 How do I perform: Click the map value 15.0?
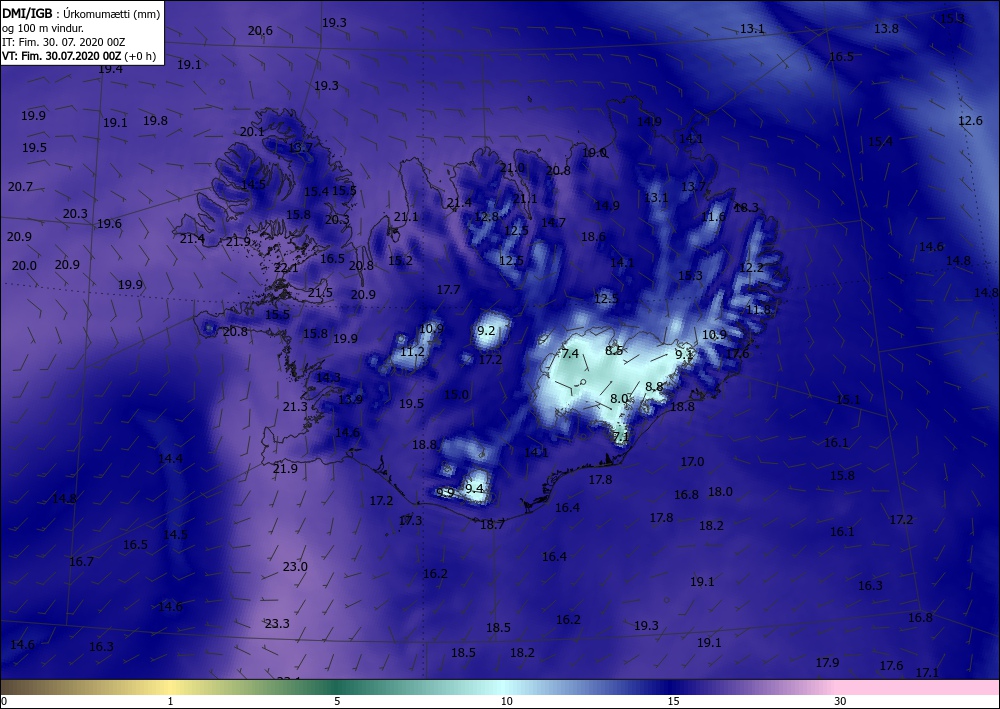pyautogui.click(x=456, y=395)
